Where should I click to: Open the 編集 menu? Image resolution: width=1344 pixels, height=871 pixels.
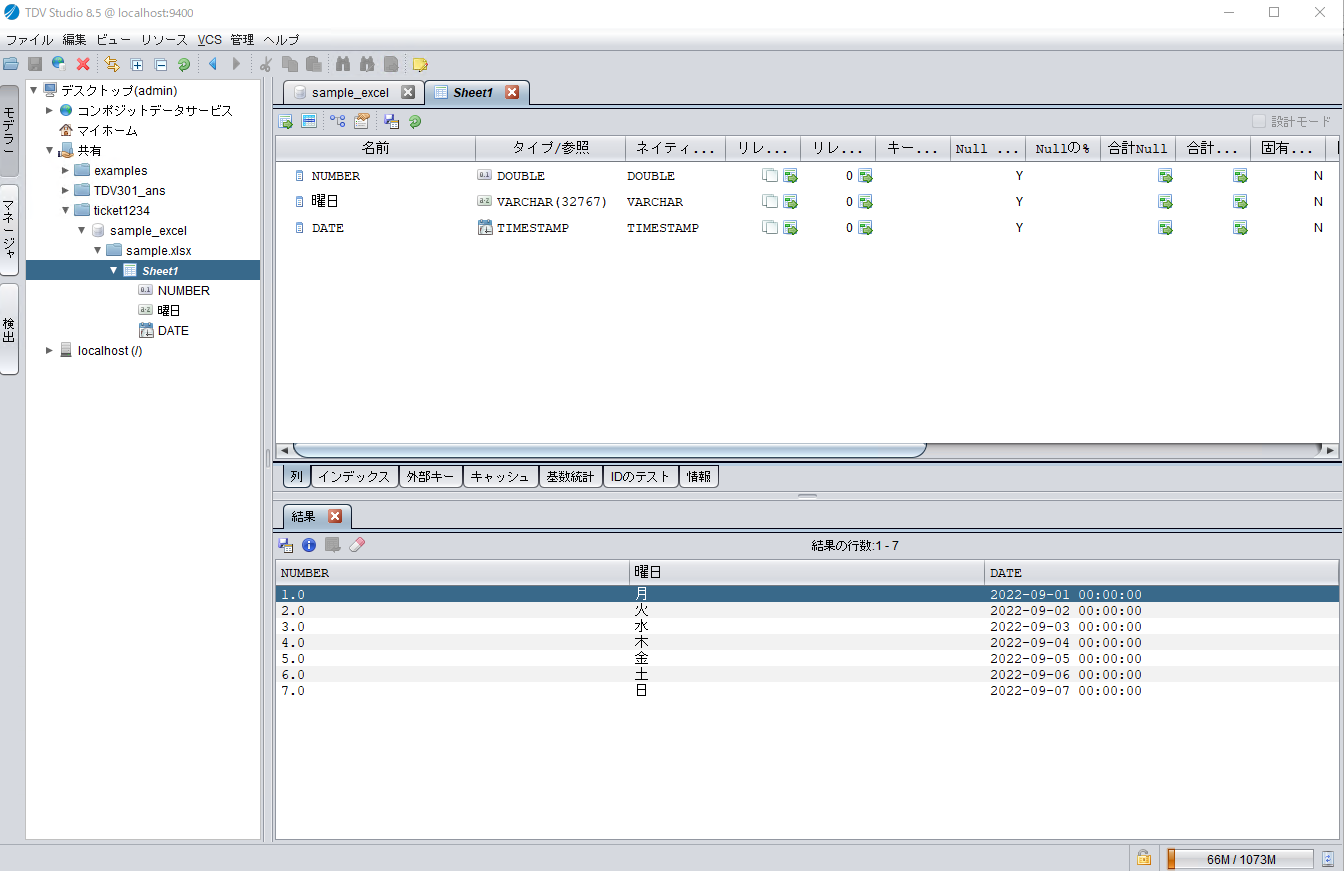[74, 40]
